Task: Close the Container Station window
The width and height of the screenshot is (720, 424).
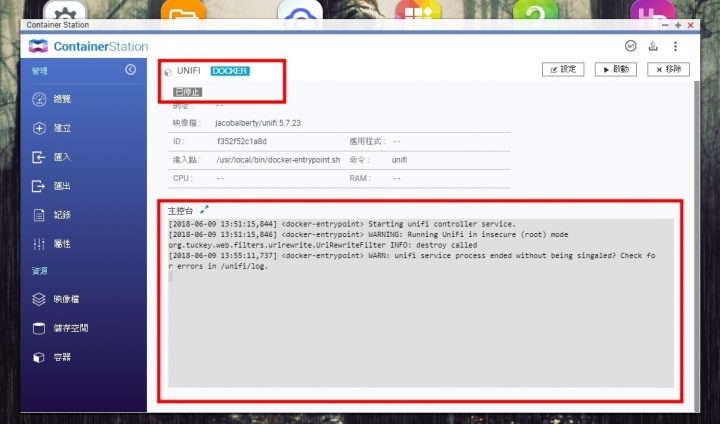Action: (x=690, y=25)
